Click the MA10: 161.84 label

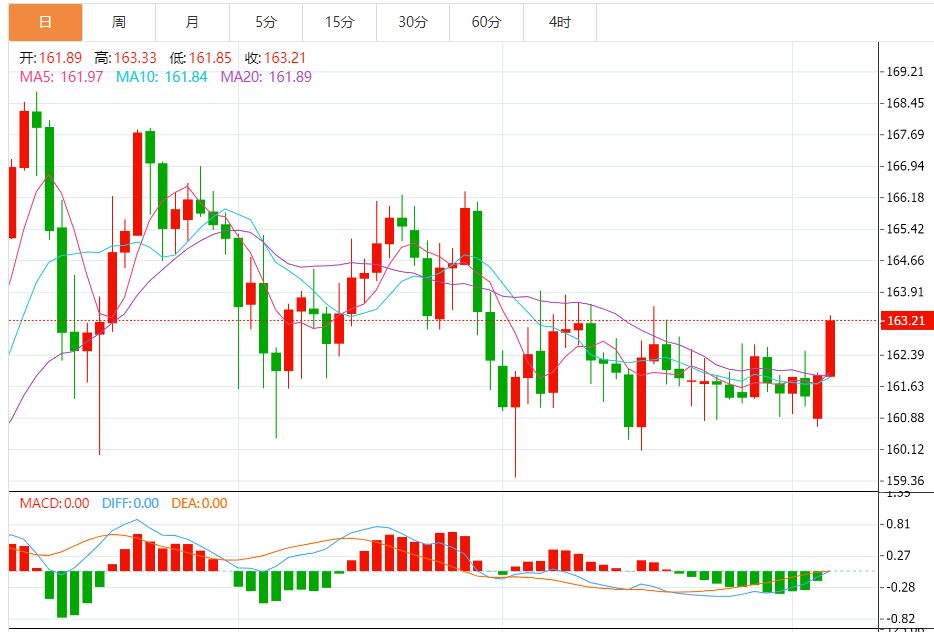(161, 77)
